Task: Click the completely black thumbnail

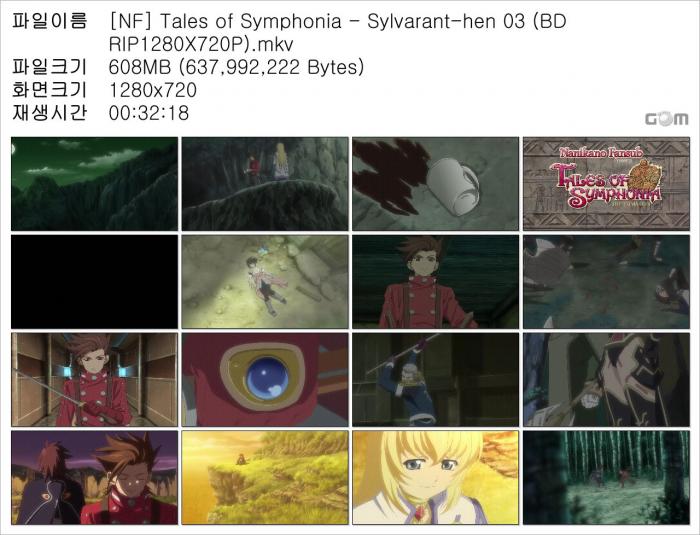Action: click(94, 282)
